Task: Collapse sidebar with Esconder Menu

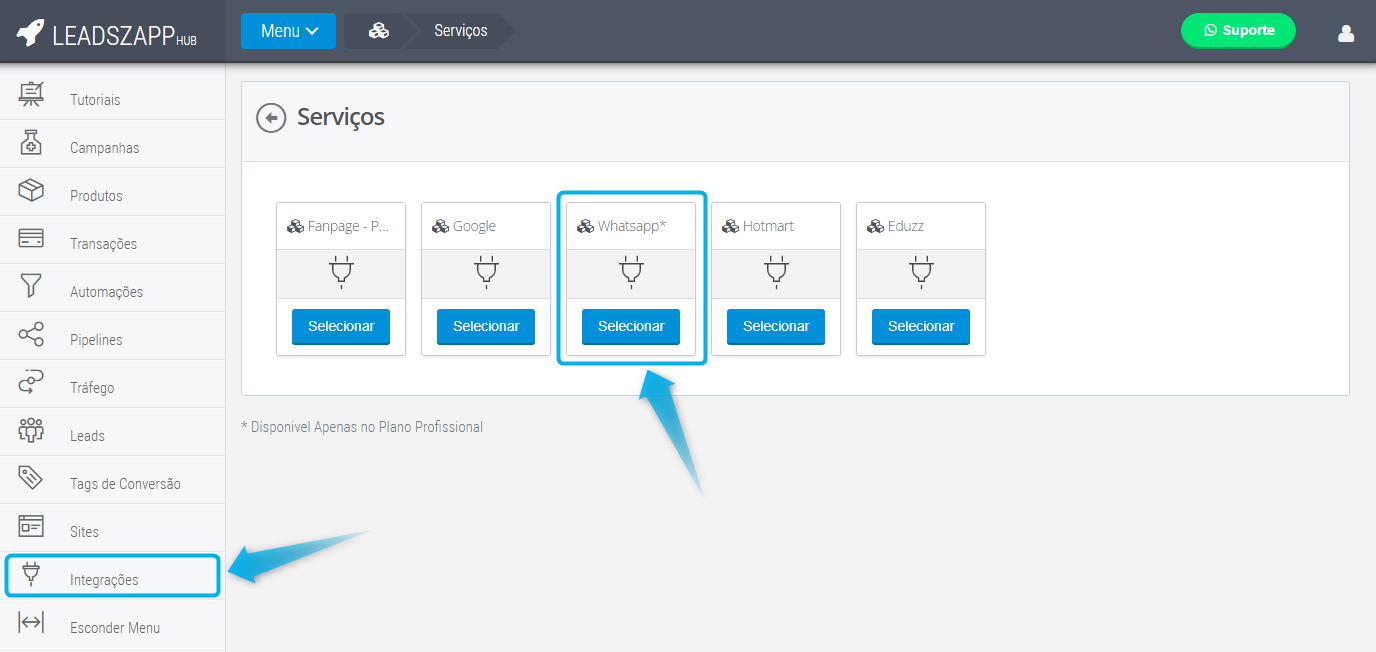Action: 114,628
